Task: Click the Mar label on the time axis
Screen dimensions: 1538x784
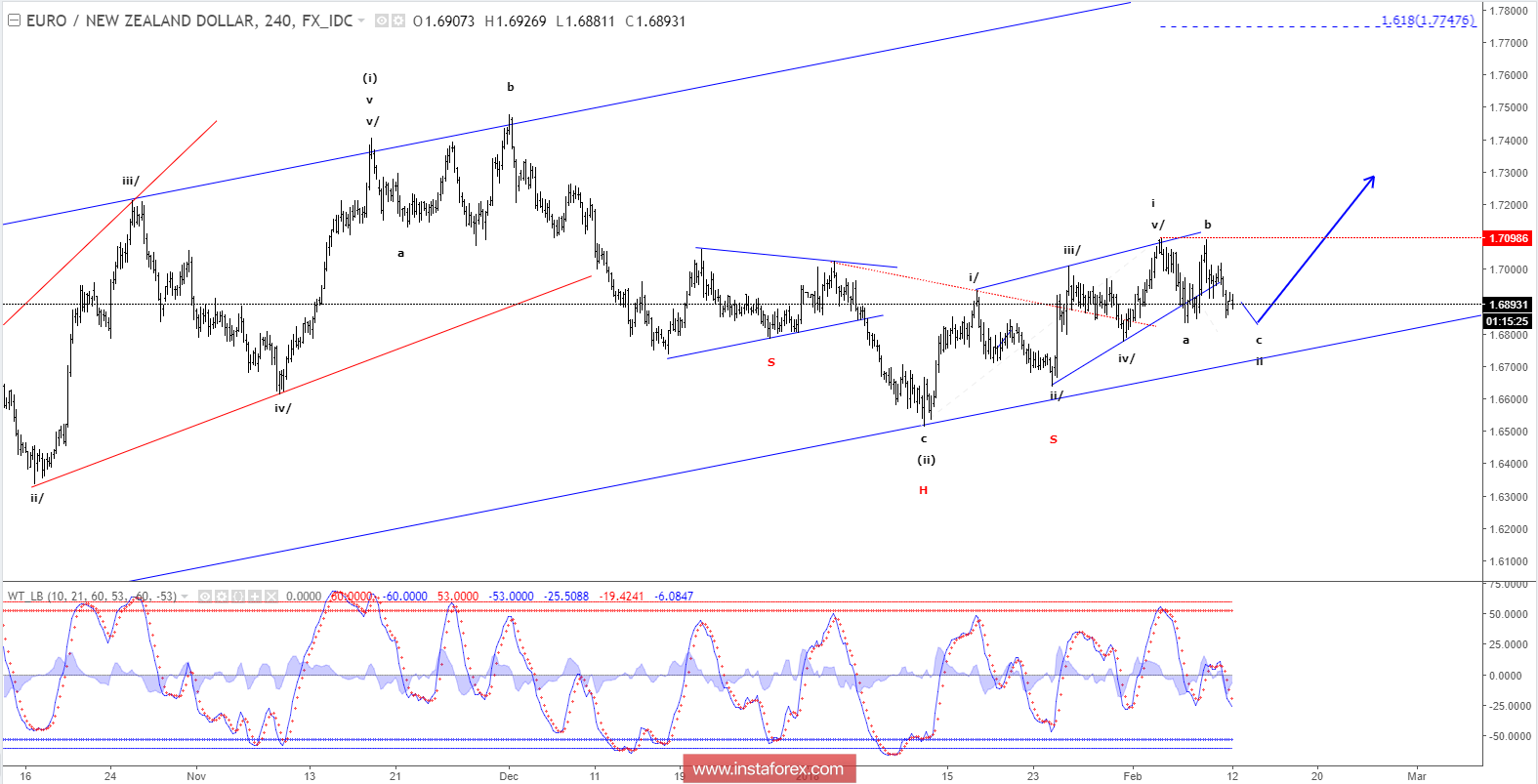Action: (1417, 776)
